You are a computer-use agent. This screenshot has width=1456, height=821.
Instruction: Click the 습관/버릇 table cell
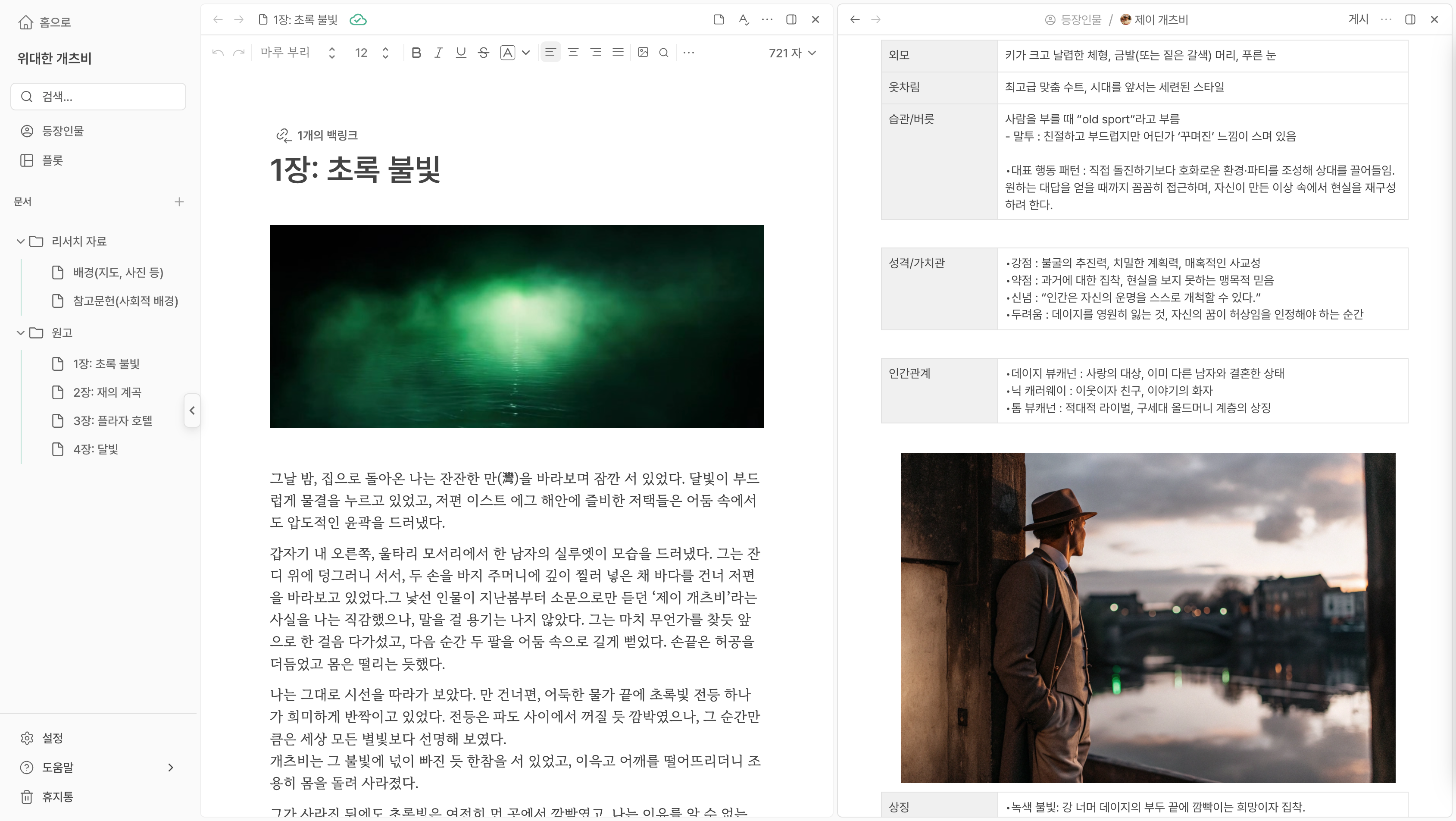coord(939,161)
